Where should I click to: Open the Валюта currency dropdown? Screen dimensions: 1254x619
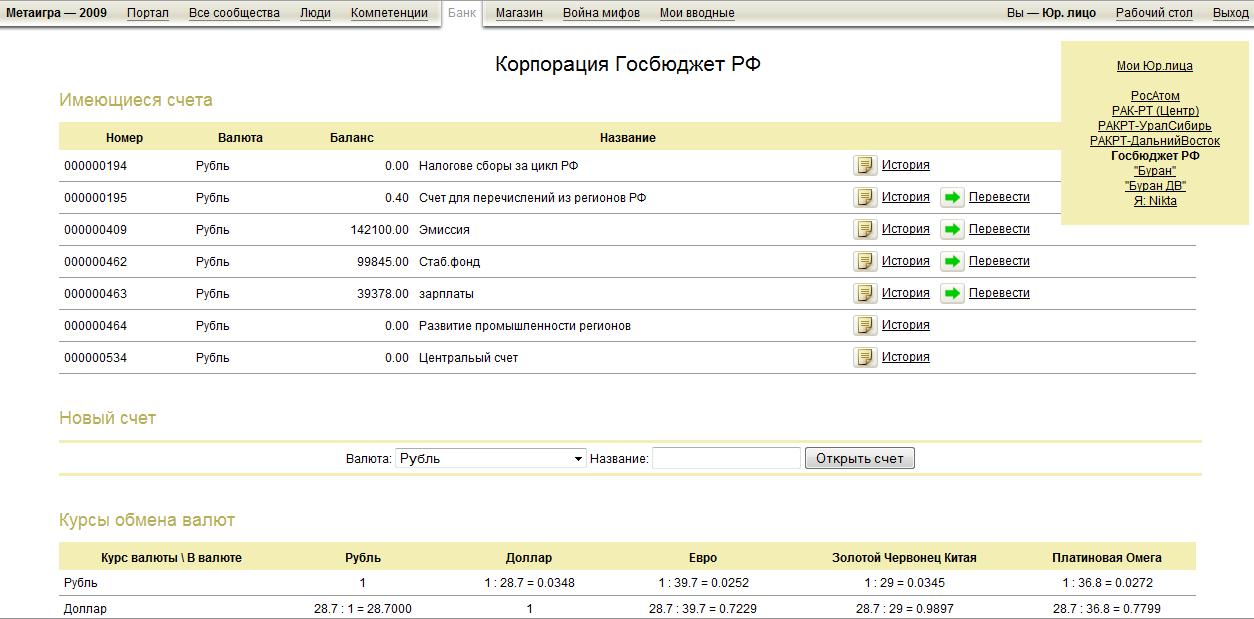(x=491, y=458)
